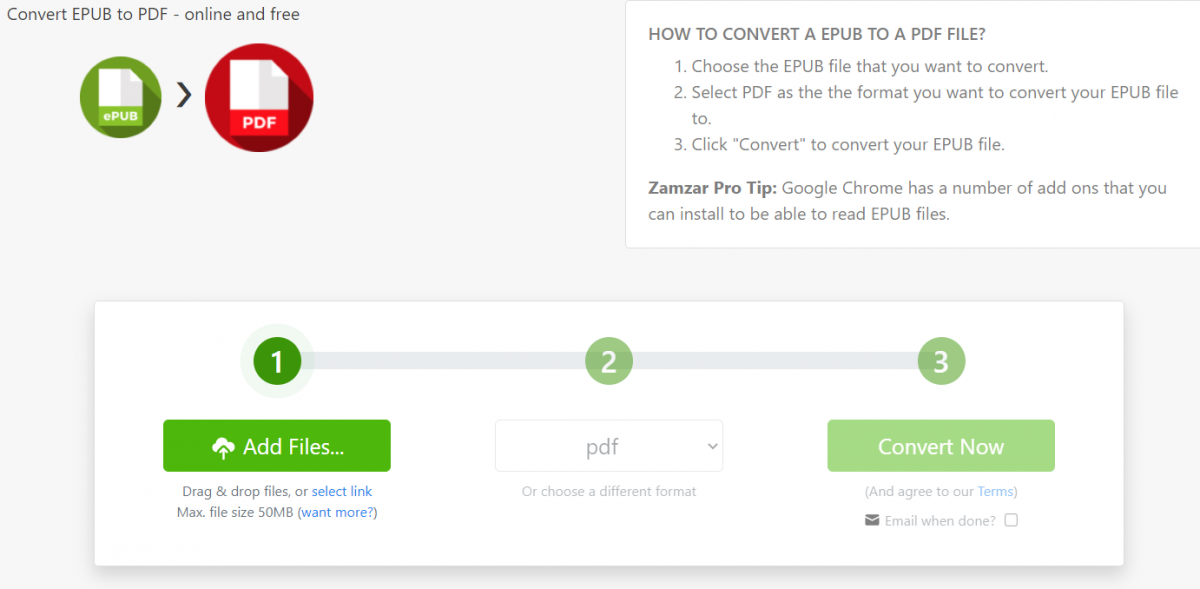Click the envelope icon beside Email when done

[872, 520]
